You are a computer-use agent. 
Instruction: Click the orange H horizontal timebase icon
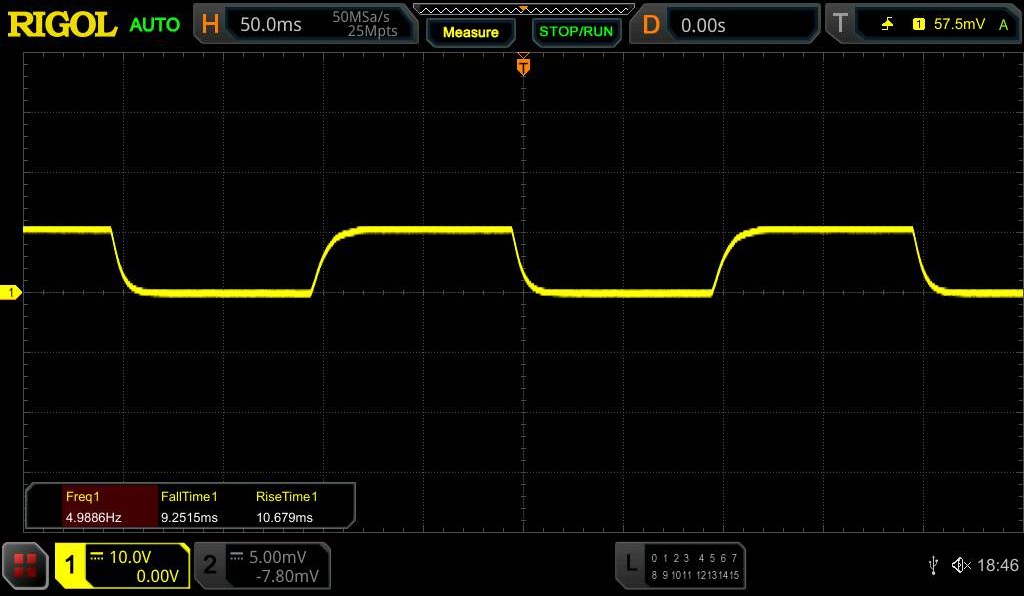(x=211, y=24)
